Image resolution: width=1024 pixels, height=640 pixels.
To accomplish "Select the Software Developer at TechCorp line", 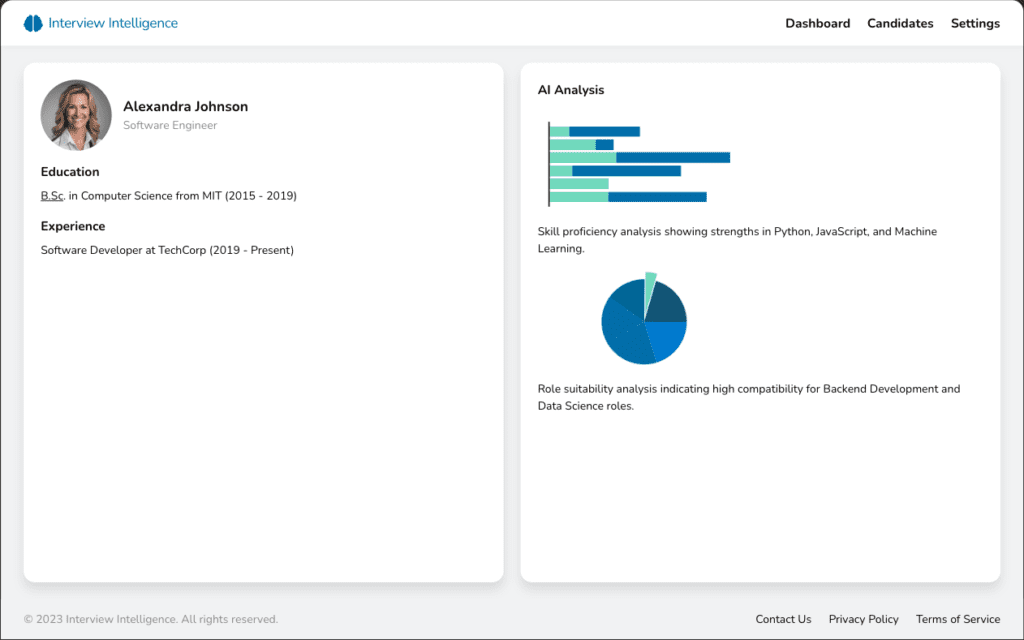I will [x=167, y=250].
